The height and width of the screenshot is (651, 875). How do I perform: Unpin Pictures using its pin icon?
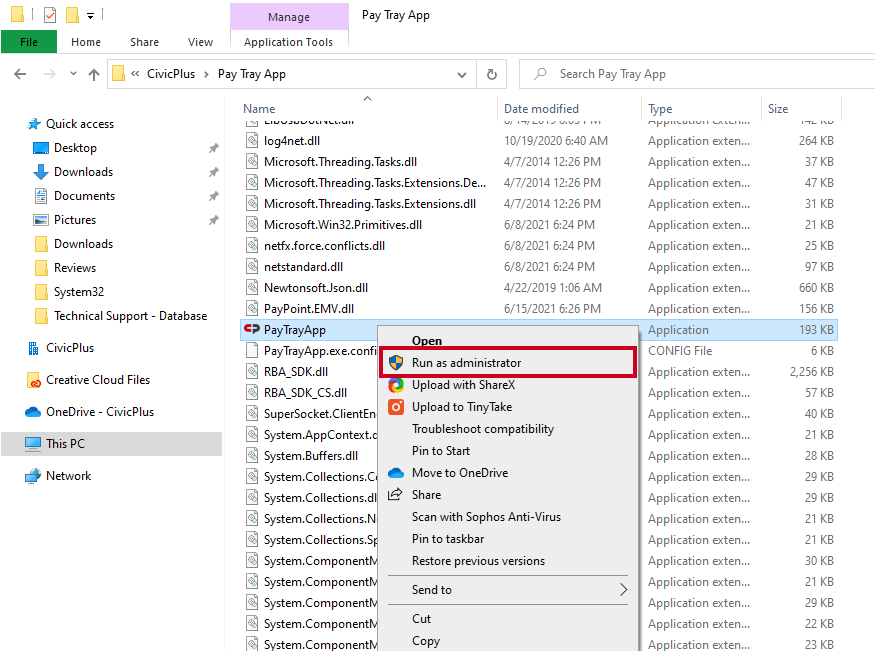pyautogui.click(x=213, y=220)
